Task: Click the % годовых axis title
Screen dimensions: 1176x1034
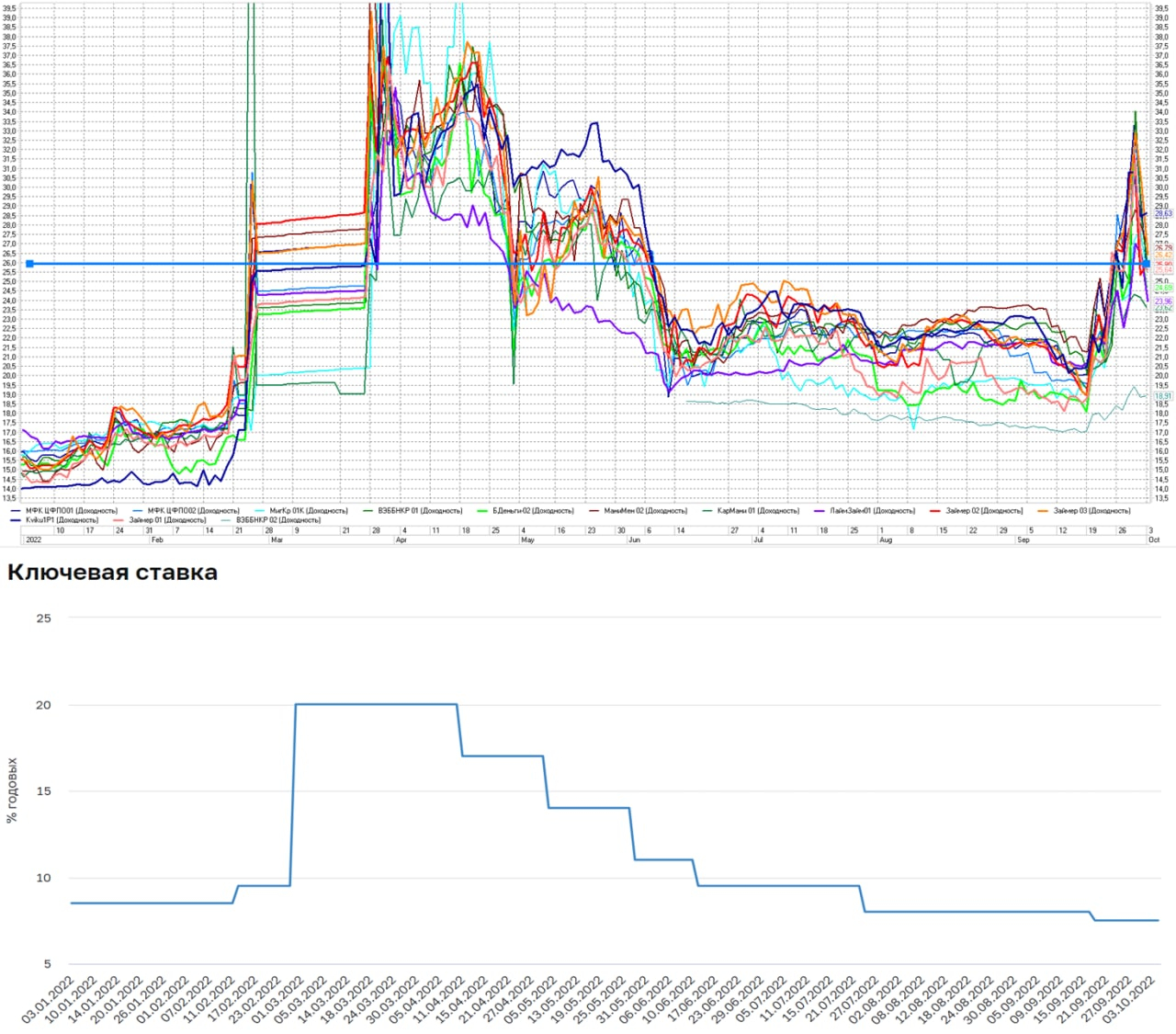Action: (12, 790)
